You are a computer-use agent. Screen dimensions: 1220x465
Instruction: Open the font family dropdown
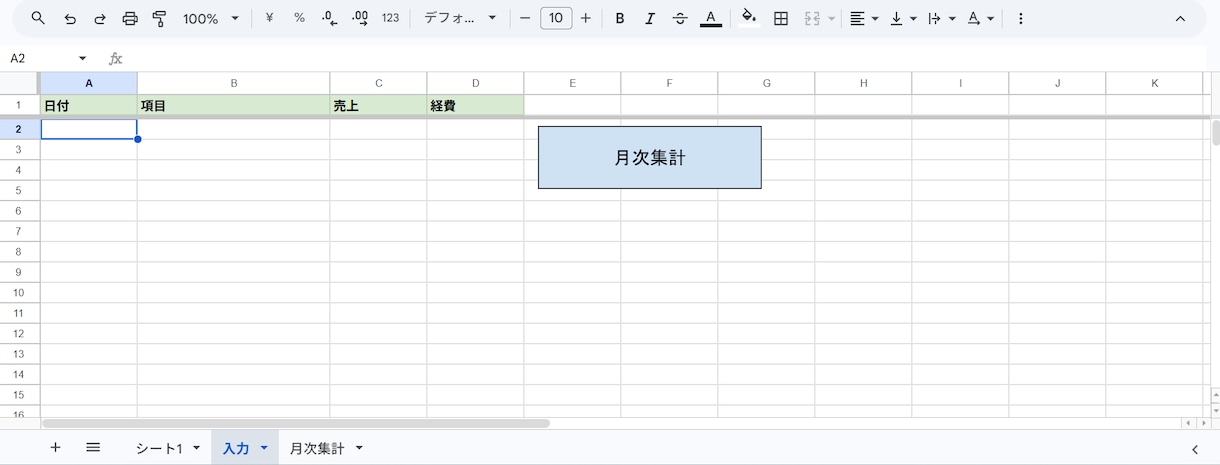coord(460,18)
